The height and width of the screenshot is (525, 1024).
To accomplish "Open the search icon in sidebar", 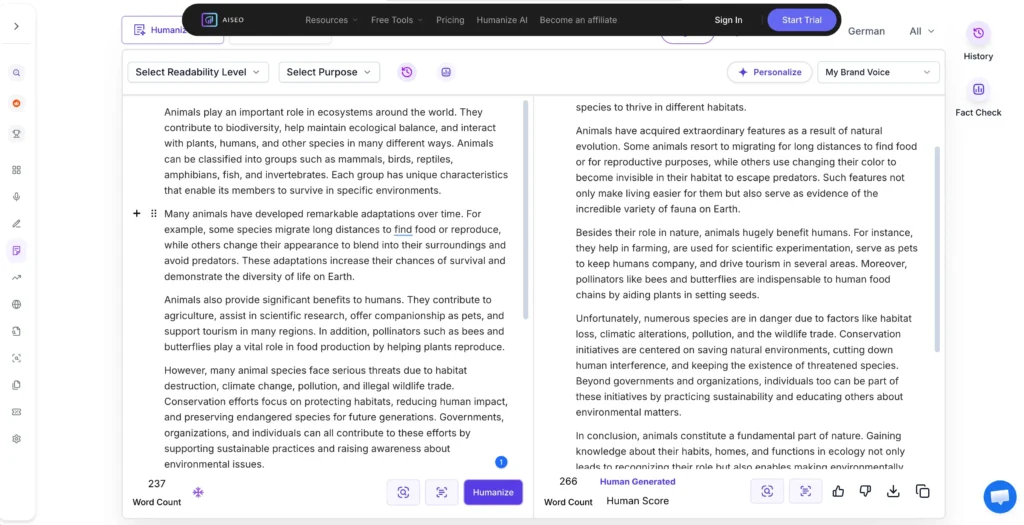I will [x=16, y=72].
